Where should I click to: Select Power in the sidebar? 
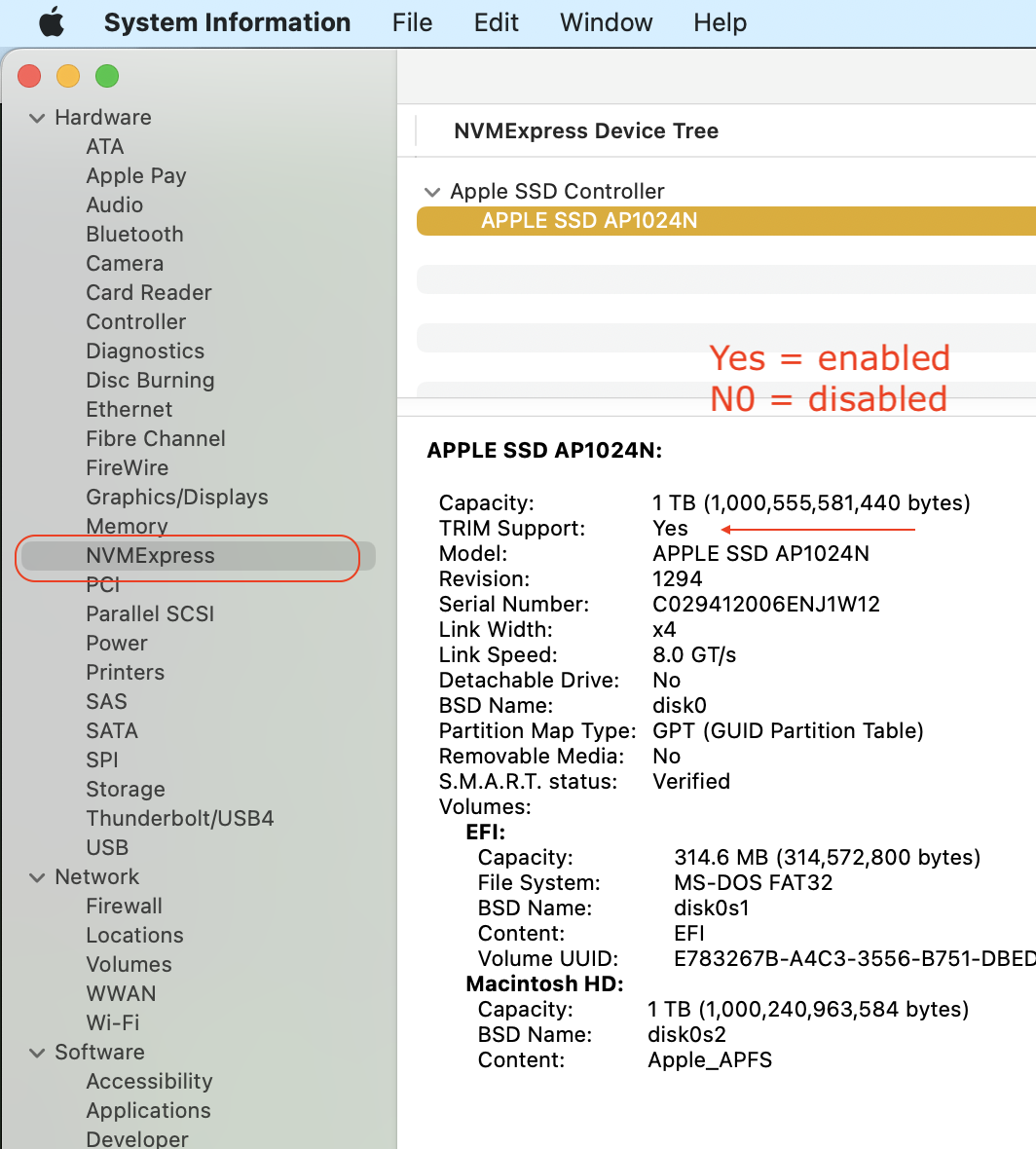pos(117,644)
